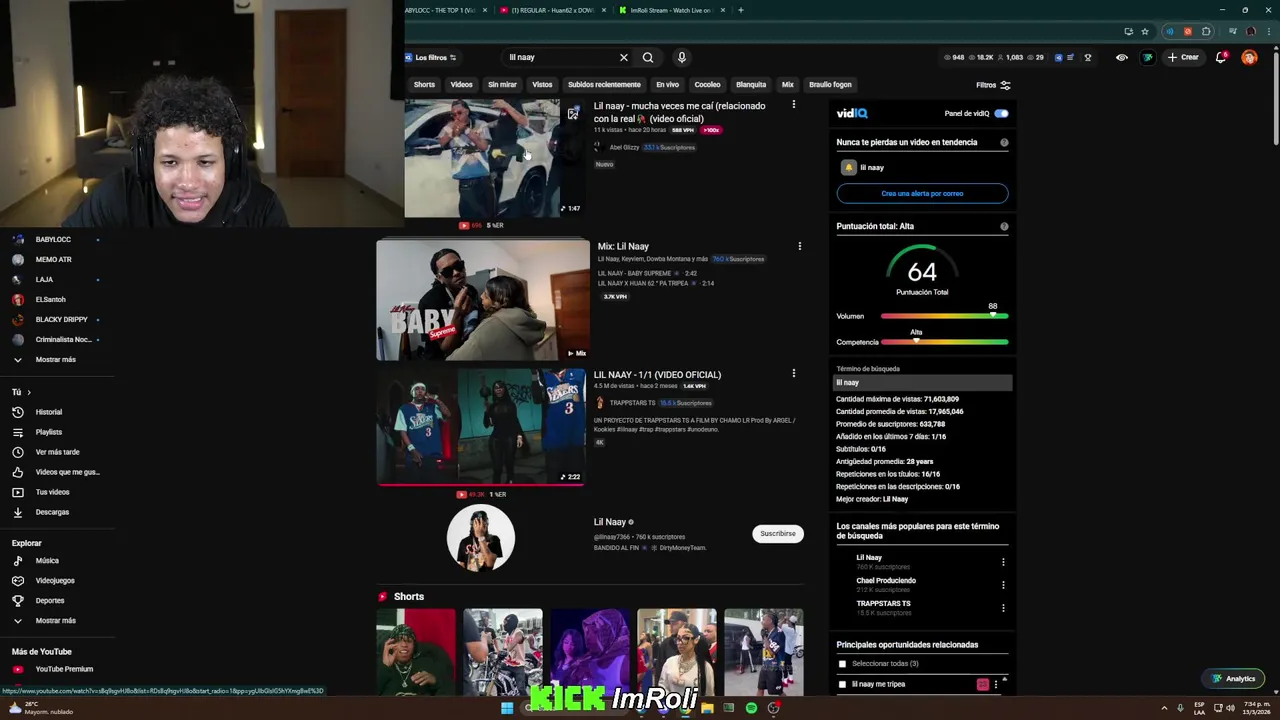The width and height of the screenshot is (1280, 720).
Task: Click the Volumen score slider
Action: coord(944,316)
